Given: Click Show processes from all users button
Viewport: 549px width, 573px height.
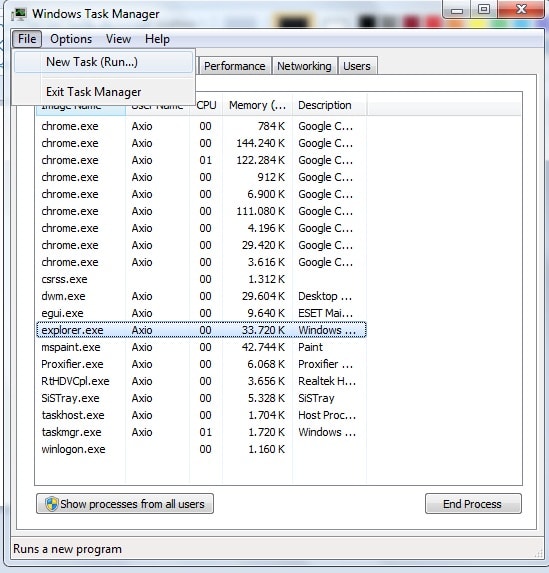Looking at the screenshot, I should point(125,504).
